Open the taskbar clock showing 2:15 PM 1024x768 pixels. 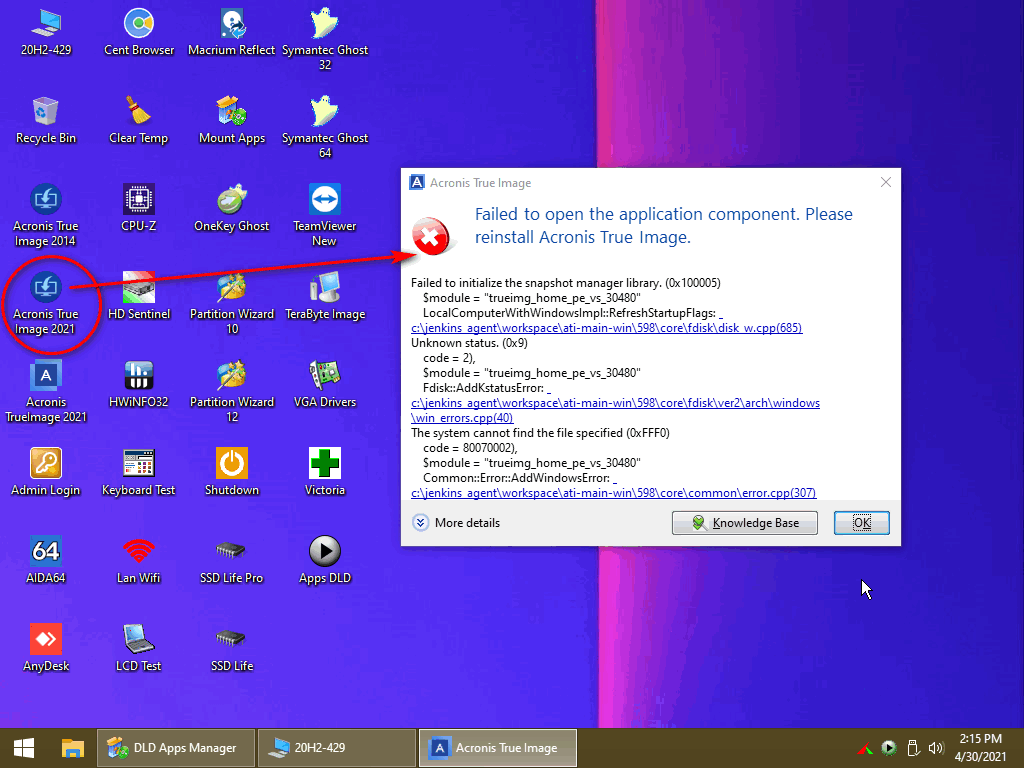click(980, 748)
